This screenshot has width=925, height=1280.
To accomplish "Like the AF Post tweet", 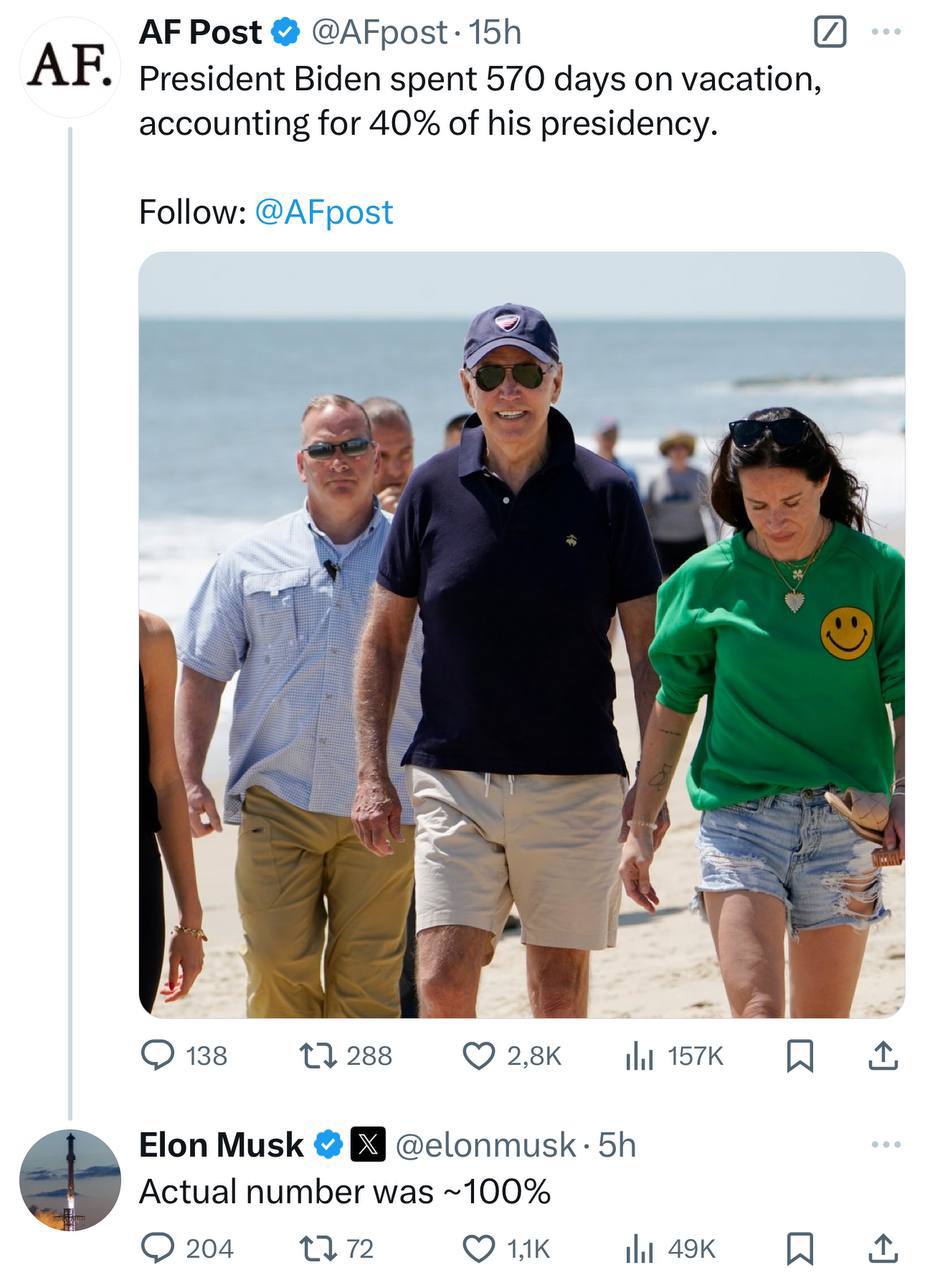I will (x=479, y=1055).
